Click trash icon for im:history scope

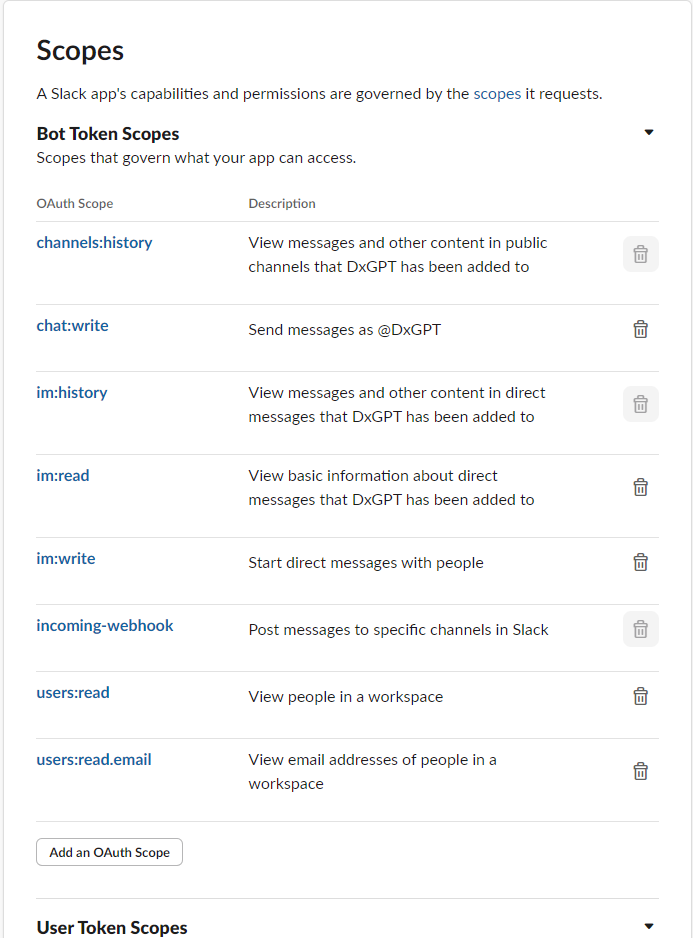point(641,404)
